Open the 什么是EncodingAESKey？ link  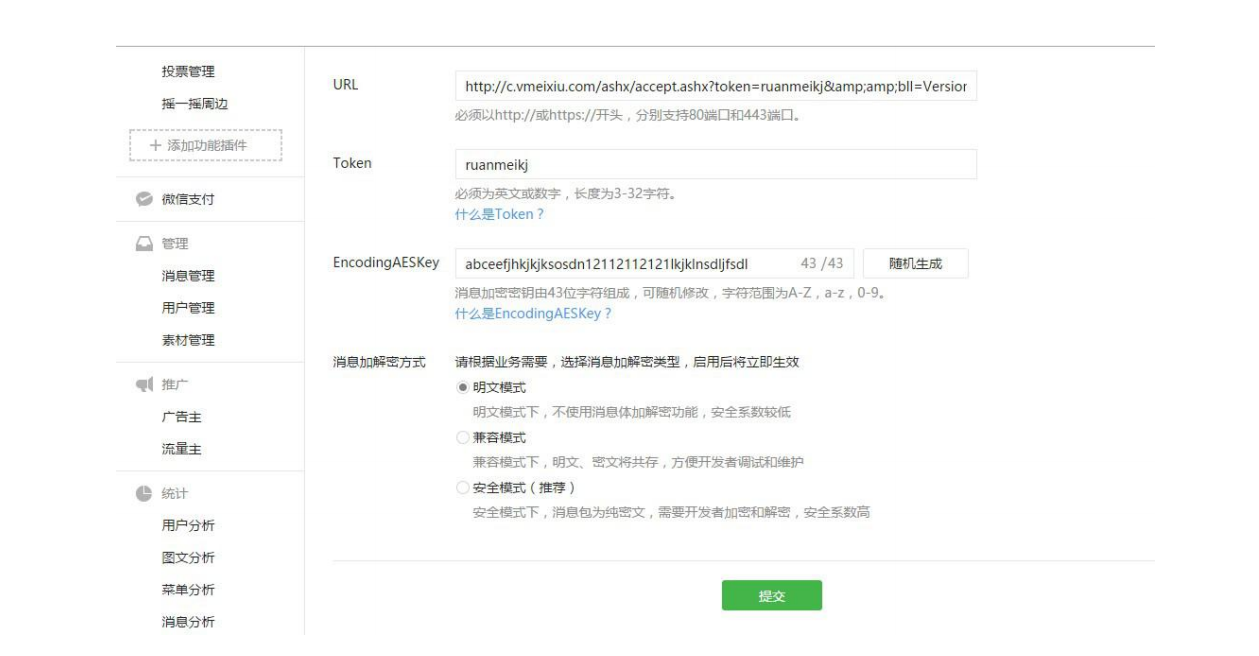533,313
